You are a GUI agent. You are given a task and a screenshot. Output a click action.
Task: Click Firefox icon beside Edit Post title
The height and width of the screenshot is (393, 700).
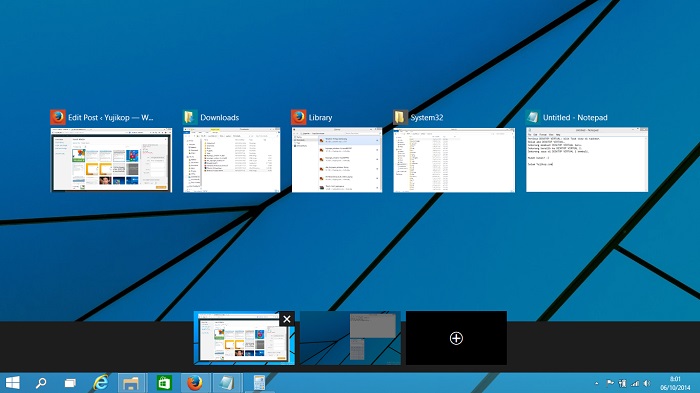point(58,117)
